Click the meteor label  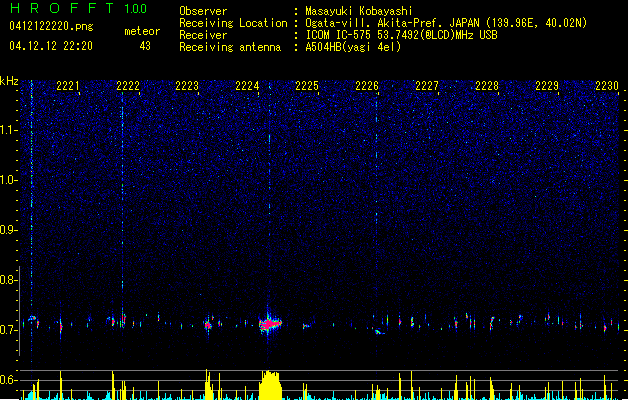(x=142, y=31)
